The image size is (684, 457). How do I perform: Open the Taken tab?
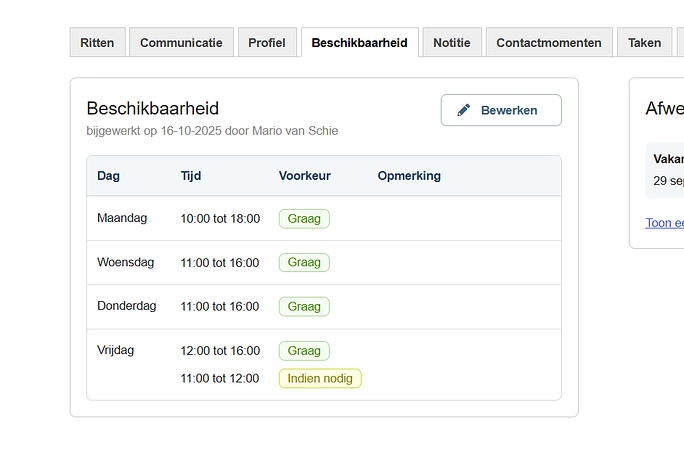[644, 43]
